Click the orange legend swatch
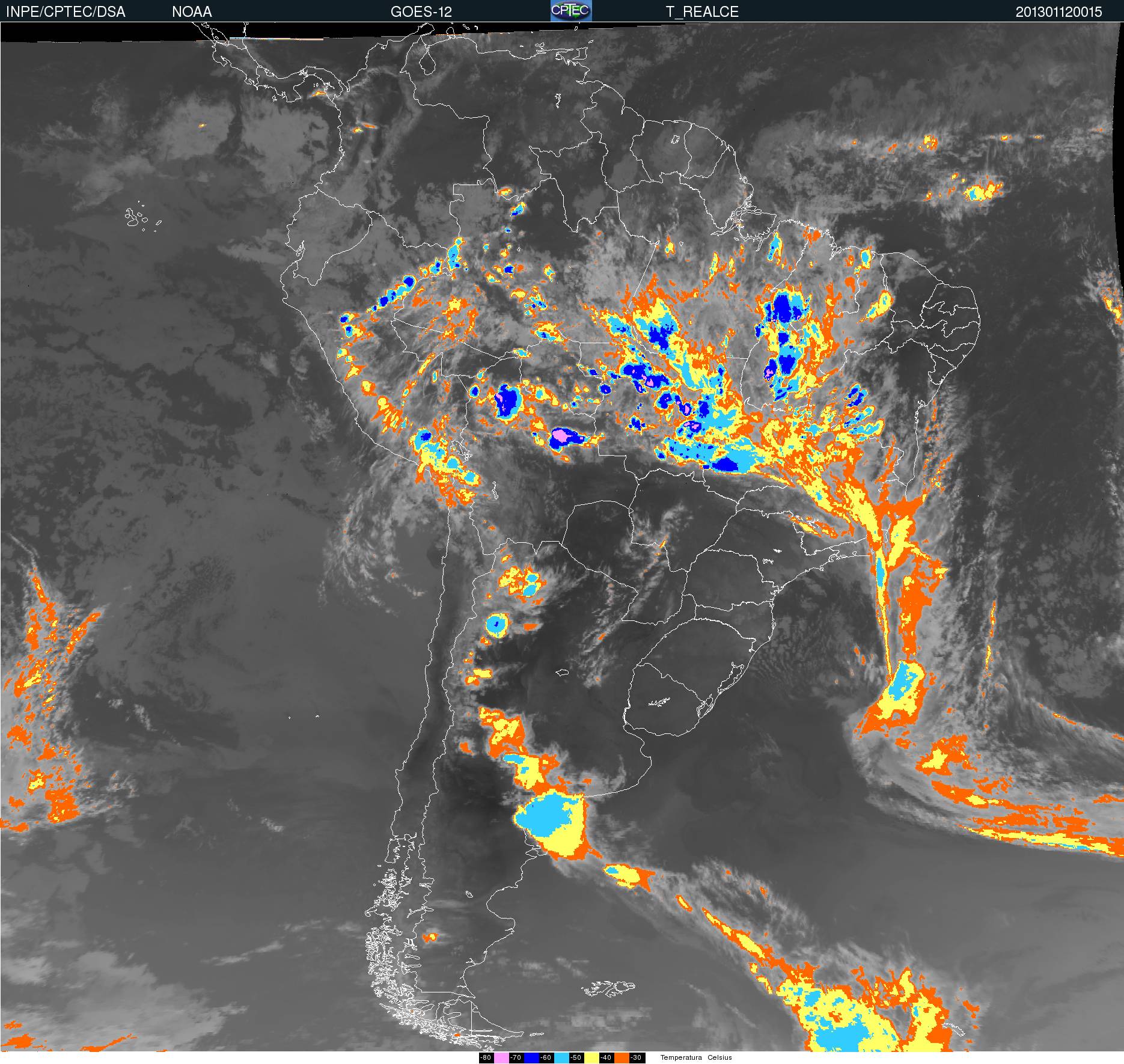 [622, 1058]
